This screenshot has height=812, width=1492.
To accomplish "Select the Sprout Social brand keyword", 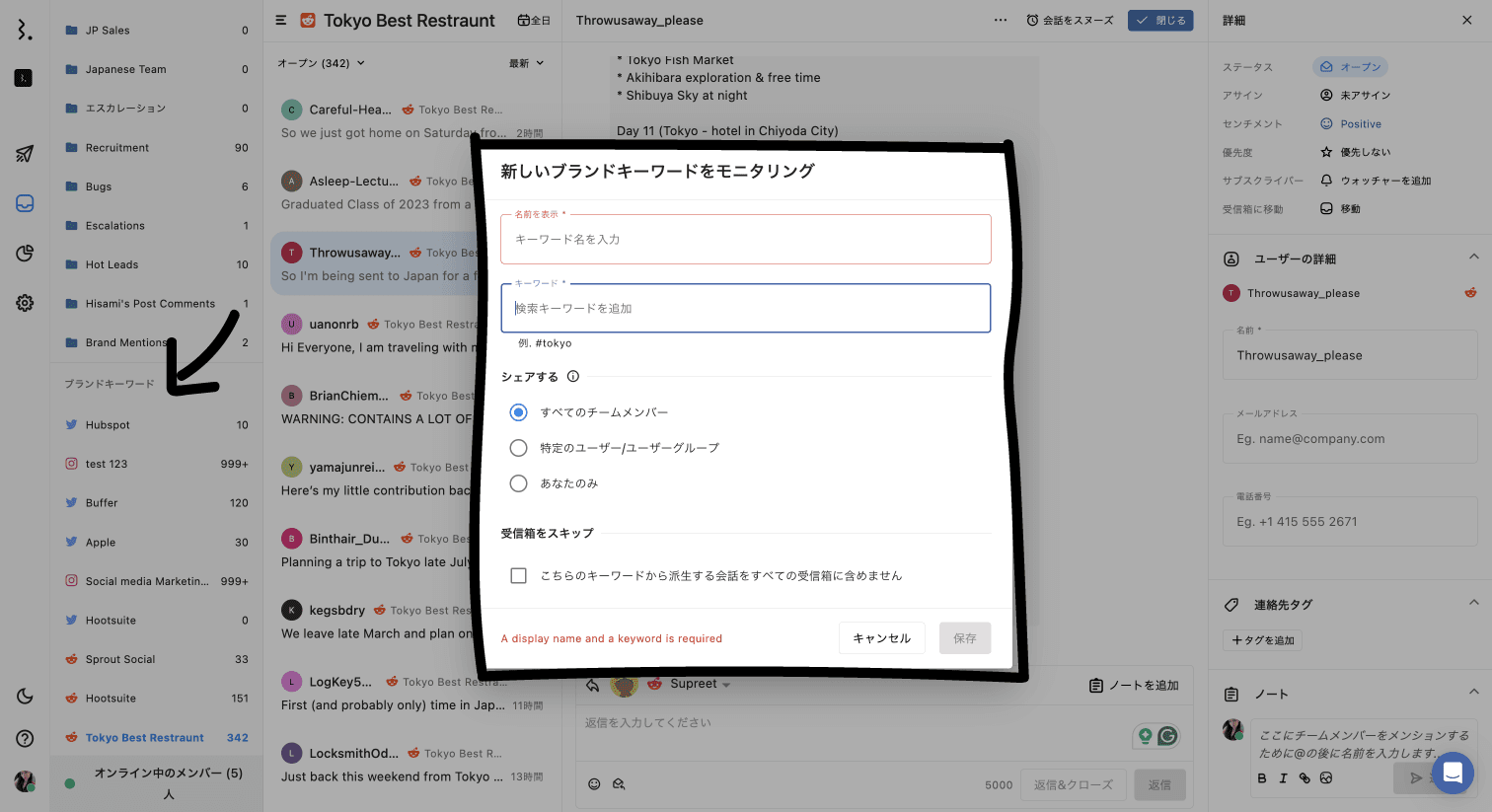I will [x=120, y=659].
